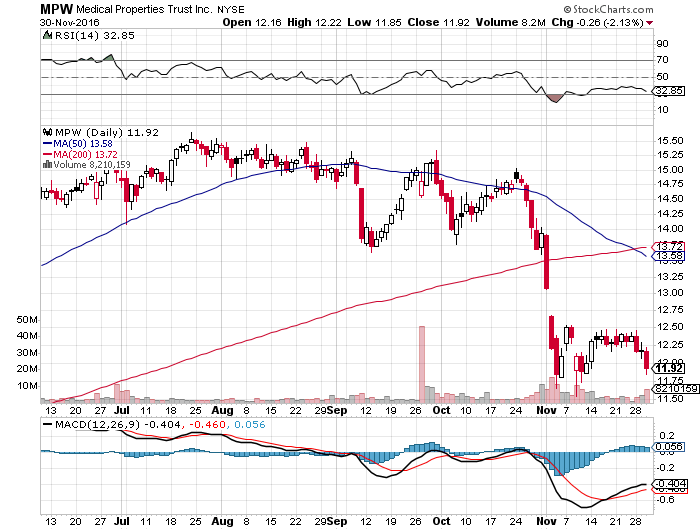700x530 pixels.
Task: Click the 70 level on RSI axis
Action: click(662, 60)
